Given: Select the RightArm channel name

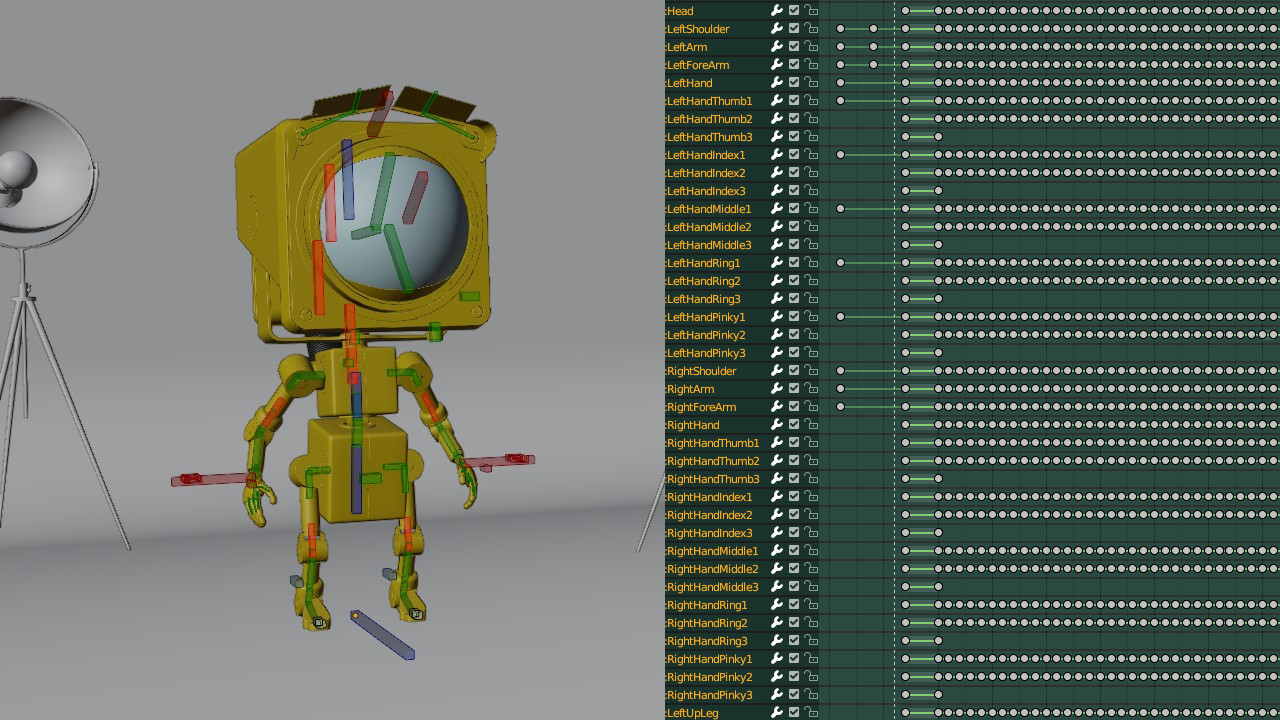Looking at the screenshot, I should [690, 389].
